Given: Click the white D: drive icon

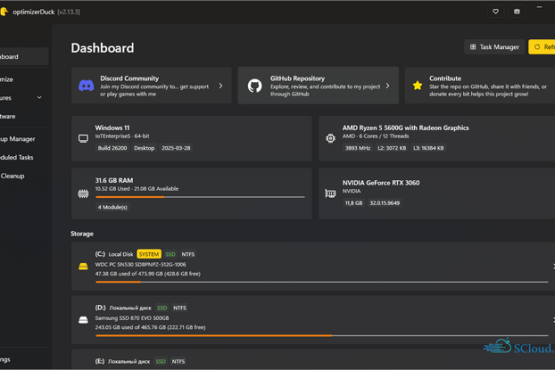Looking at the screenshot, I should tap(83, 320).
